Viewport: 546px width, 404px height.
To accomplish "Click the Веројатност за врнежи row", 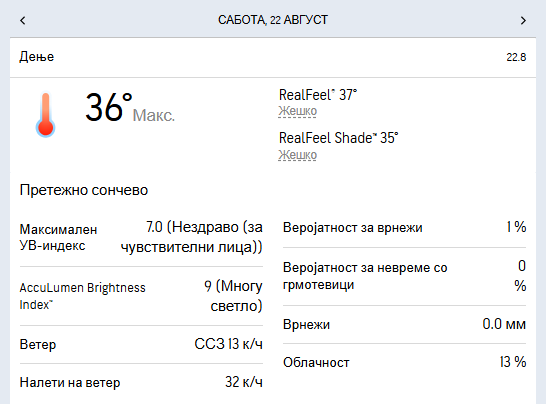I will click(x=404, y=227).
